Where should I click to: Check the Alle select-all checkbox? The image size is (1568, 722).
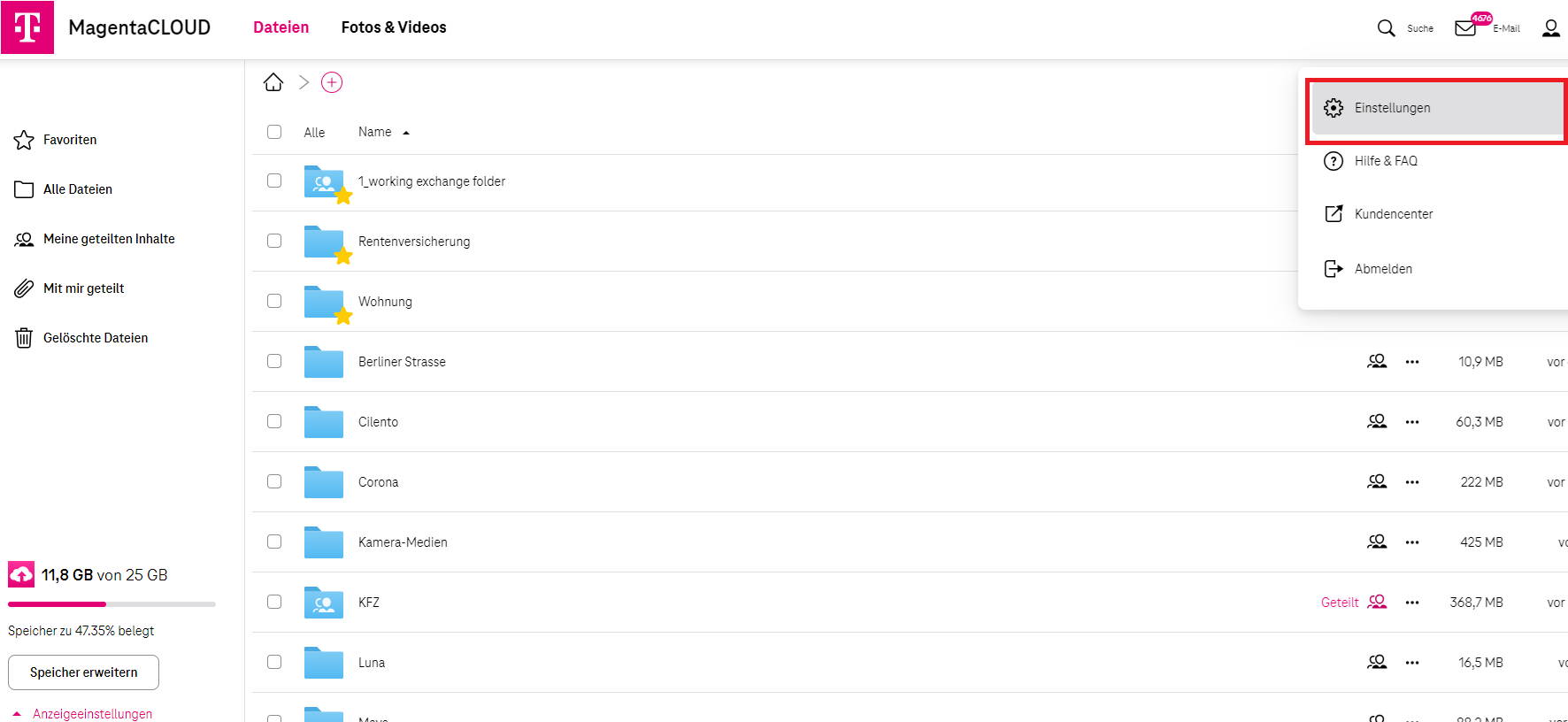coord(274,132)
